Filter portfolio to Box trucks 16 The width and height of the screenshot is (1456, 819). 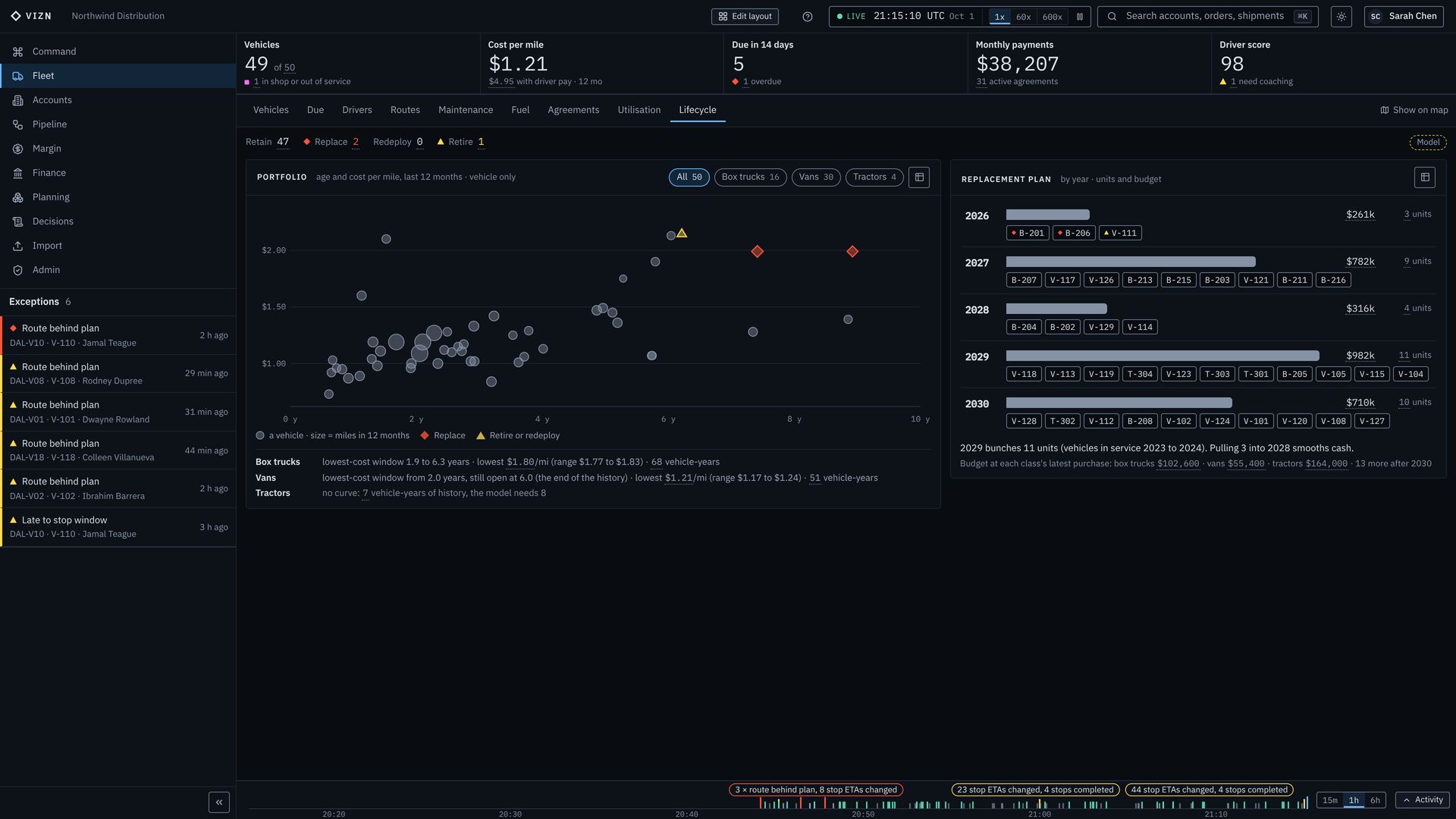tap(750, 177)
